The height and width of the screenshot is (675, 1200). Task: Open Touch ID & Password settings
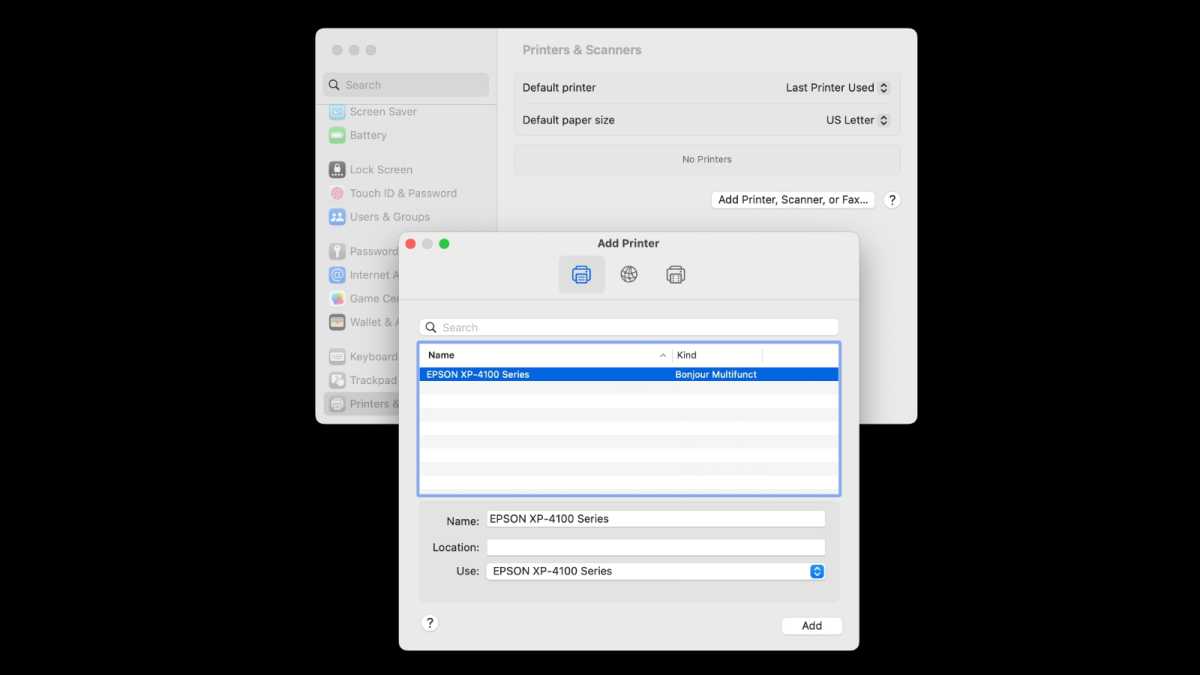tap(393, 193)
